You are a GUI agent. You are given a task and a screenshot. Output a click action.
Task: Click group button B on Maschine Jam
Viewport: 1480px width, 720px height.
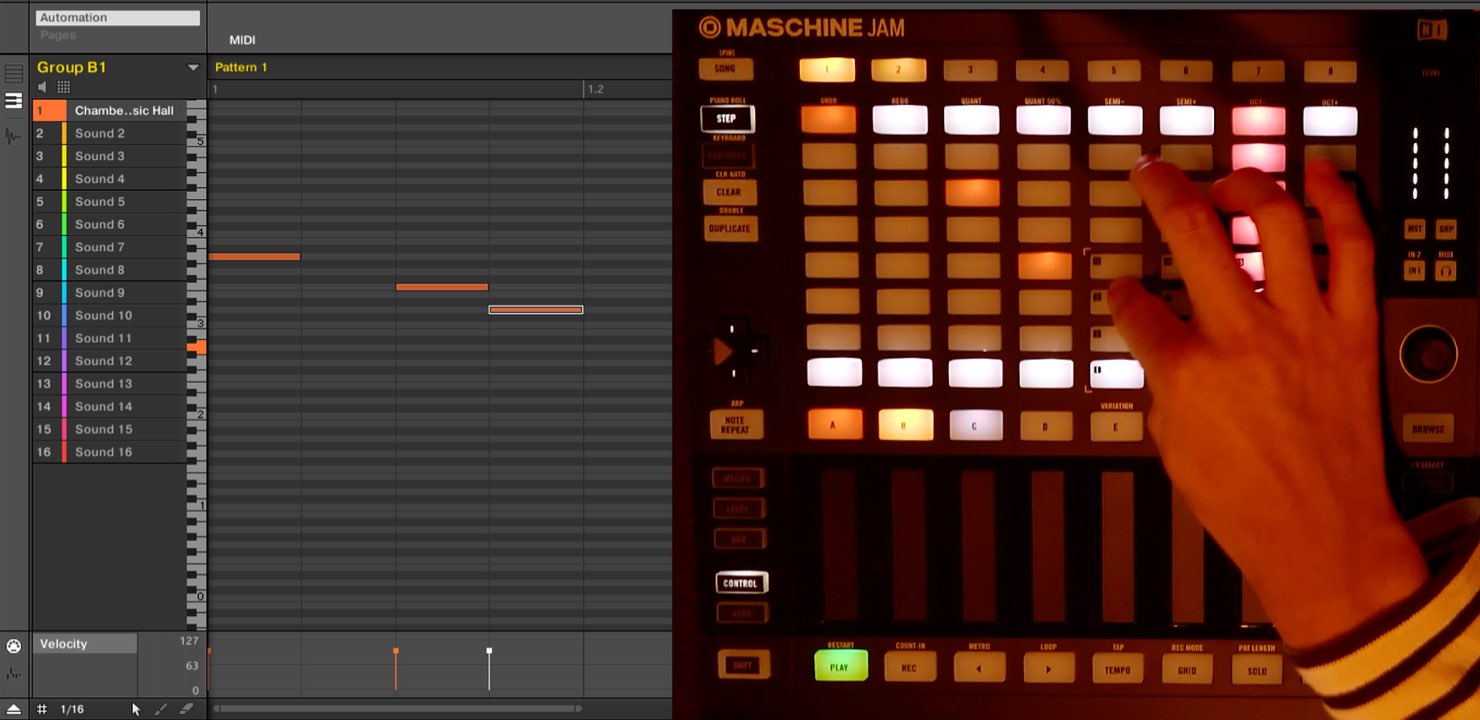[x=905, y=424]
